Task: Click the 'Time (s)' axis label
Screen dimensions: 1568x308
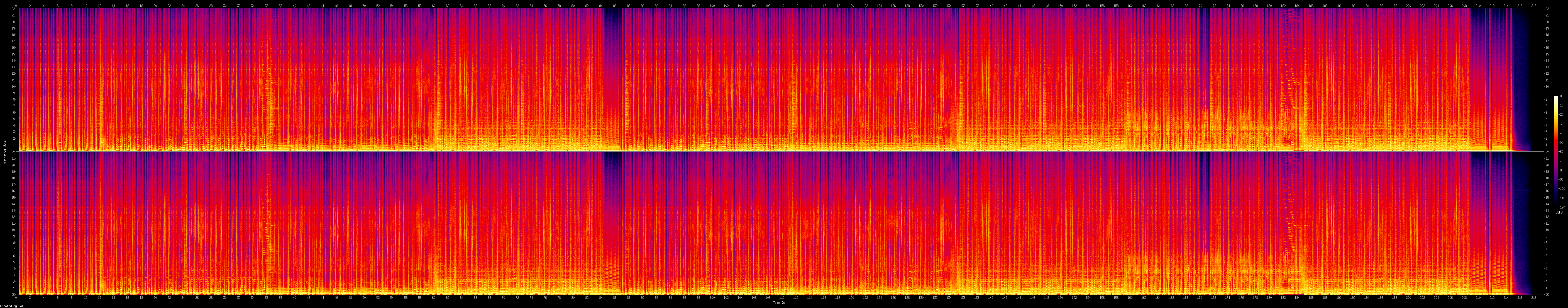Action: coord(780,302)
